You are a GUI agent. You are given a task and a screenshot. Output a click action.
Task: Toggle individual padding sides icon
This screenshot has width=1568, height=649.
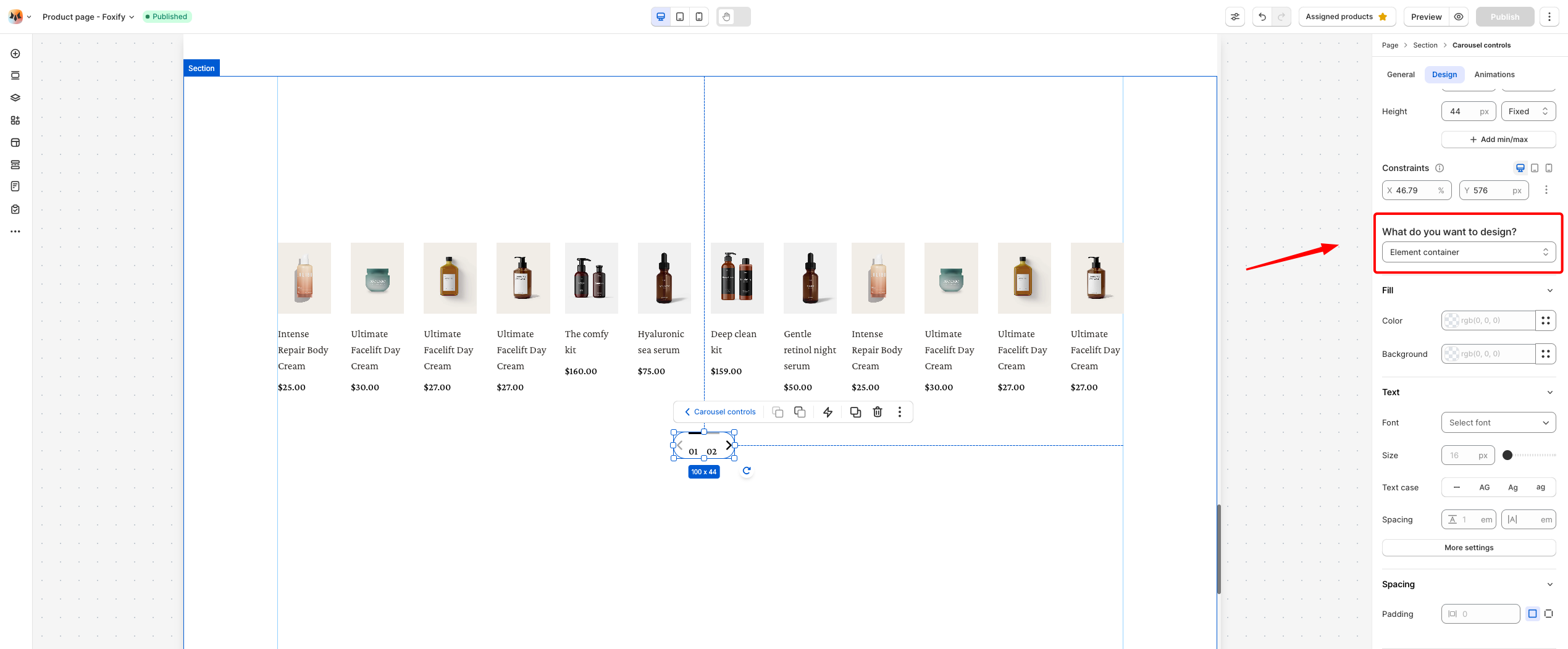[x=1548, y=614]
